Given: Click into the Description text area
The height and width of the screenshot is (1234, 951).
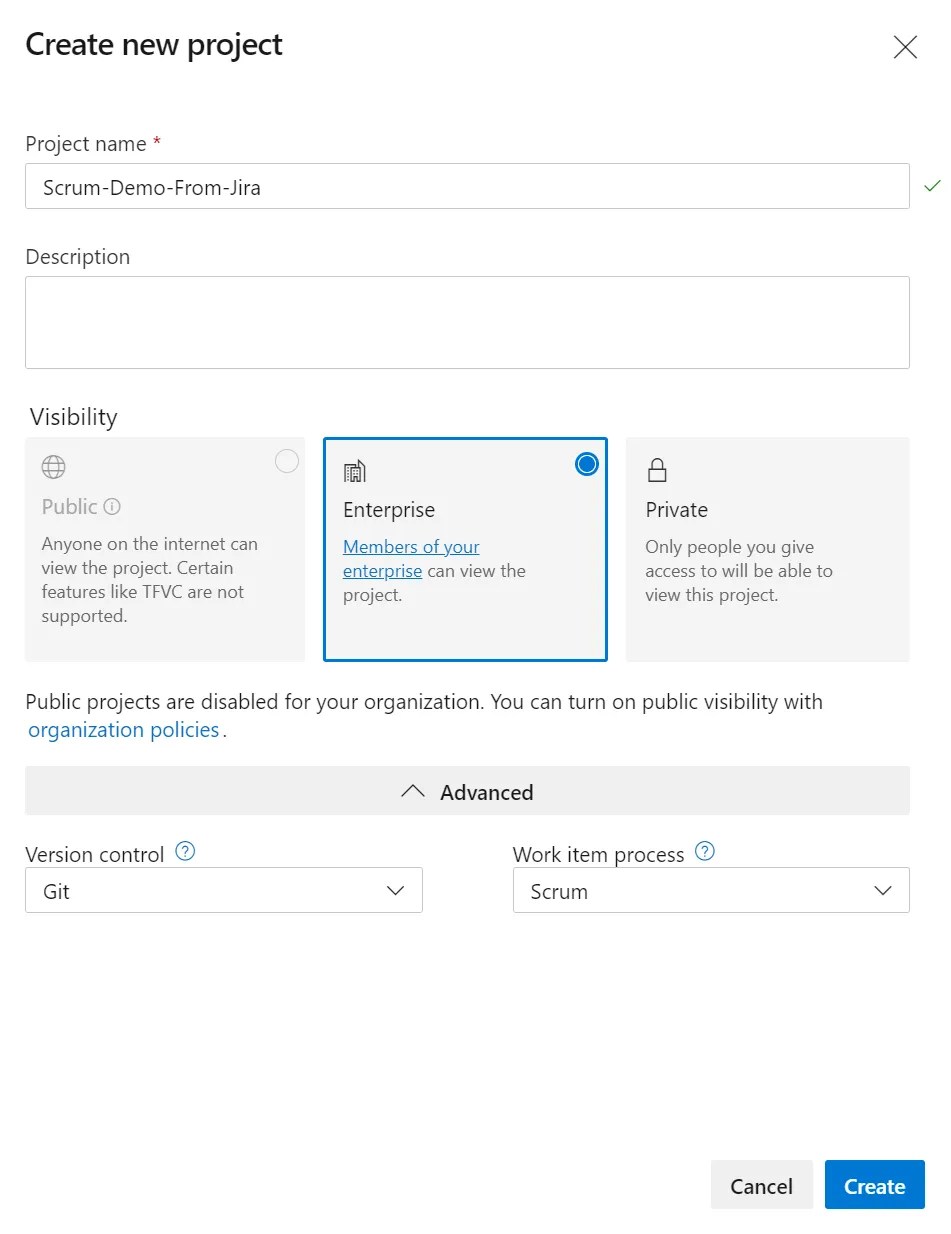Looking at the screenshot, I should (467, 322).
